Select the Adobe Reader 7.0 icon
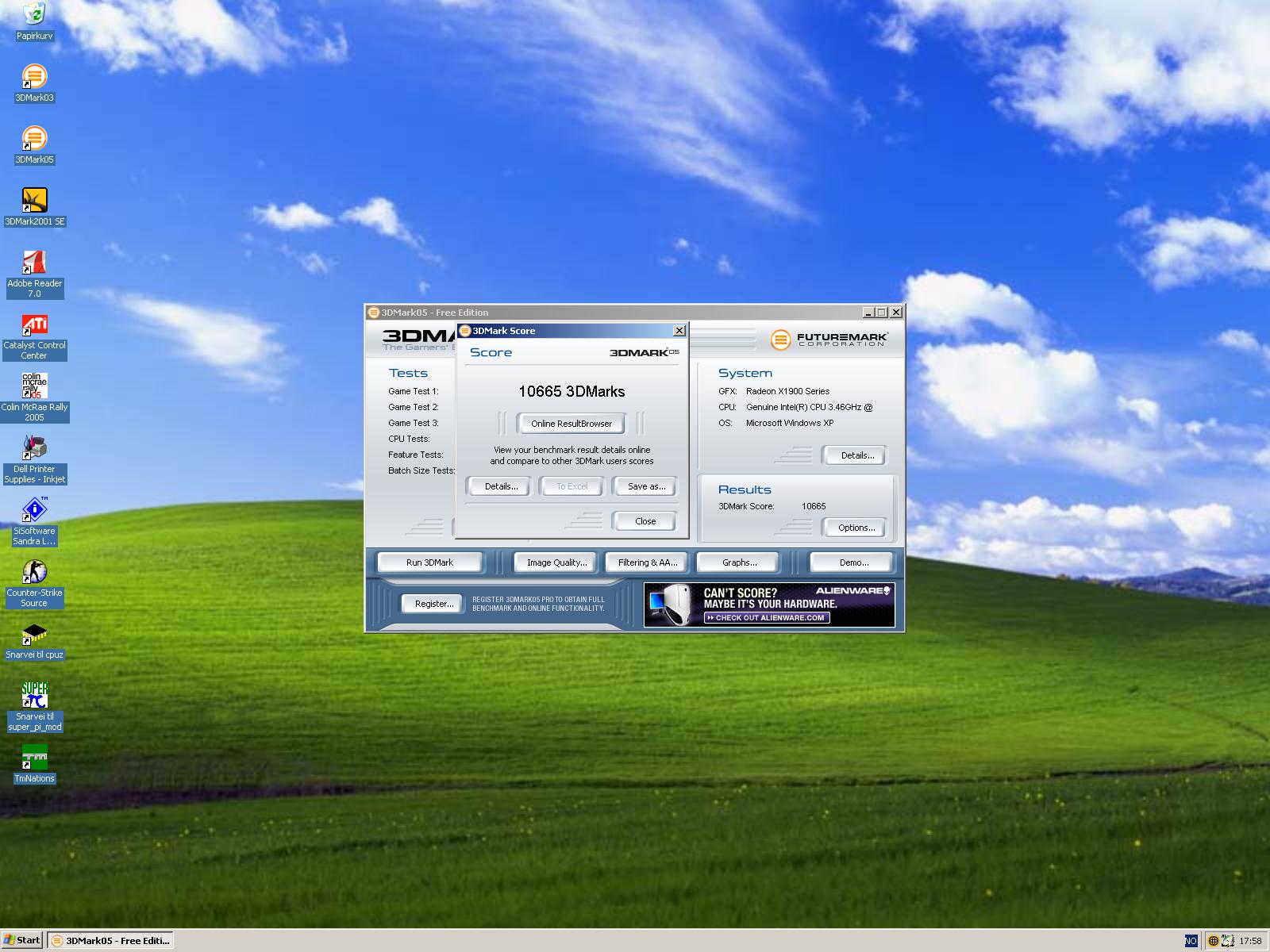This screenshot has height=952, width=1270. (34, 274)
